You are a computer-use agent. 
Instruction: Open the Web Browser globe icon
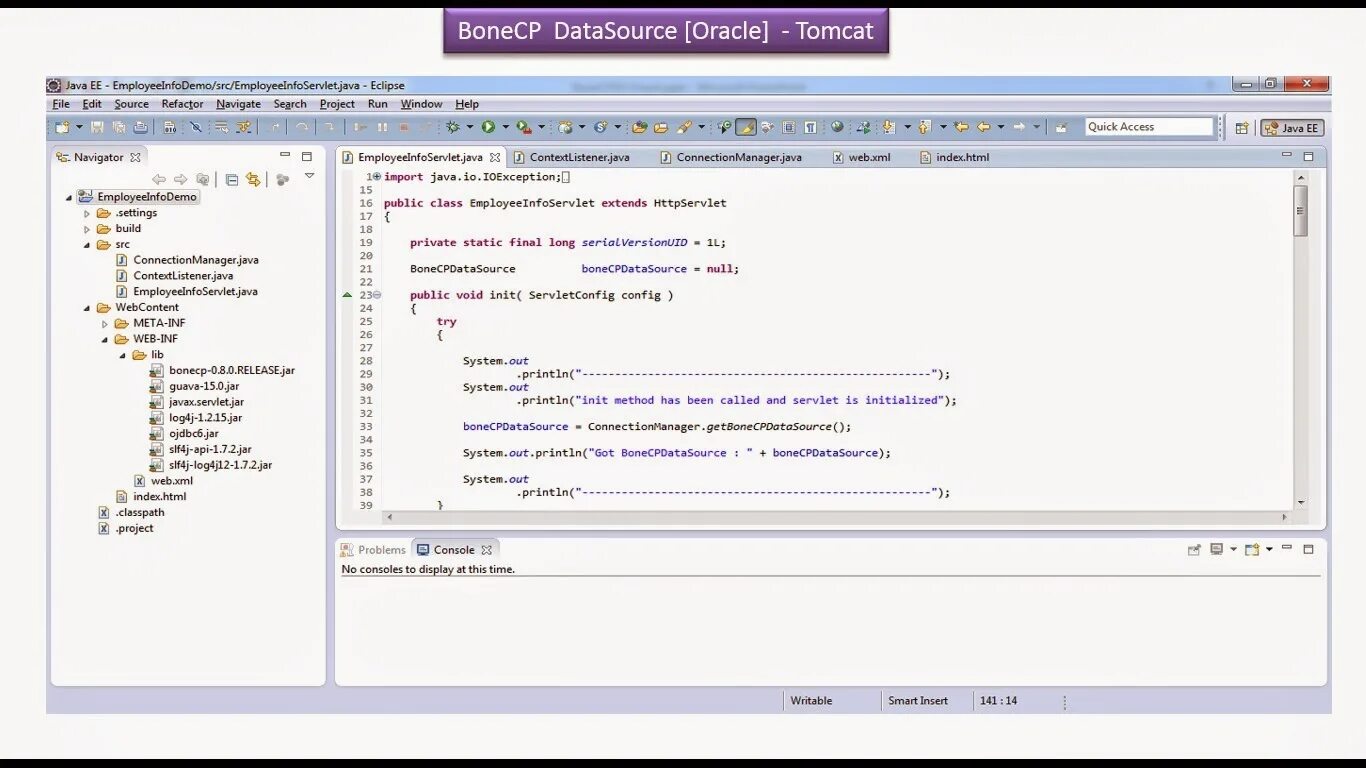click(837, 127)
